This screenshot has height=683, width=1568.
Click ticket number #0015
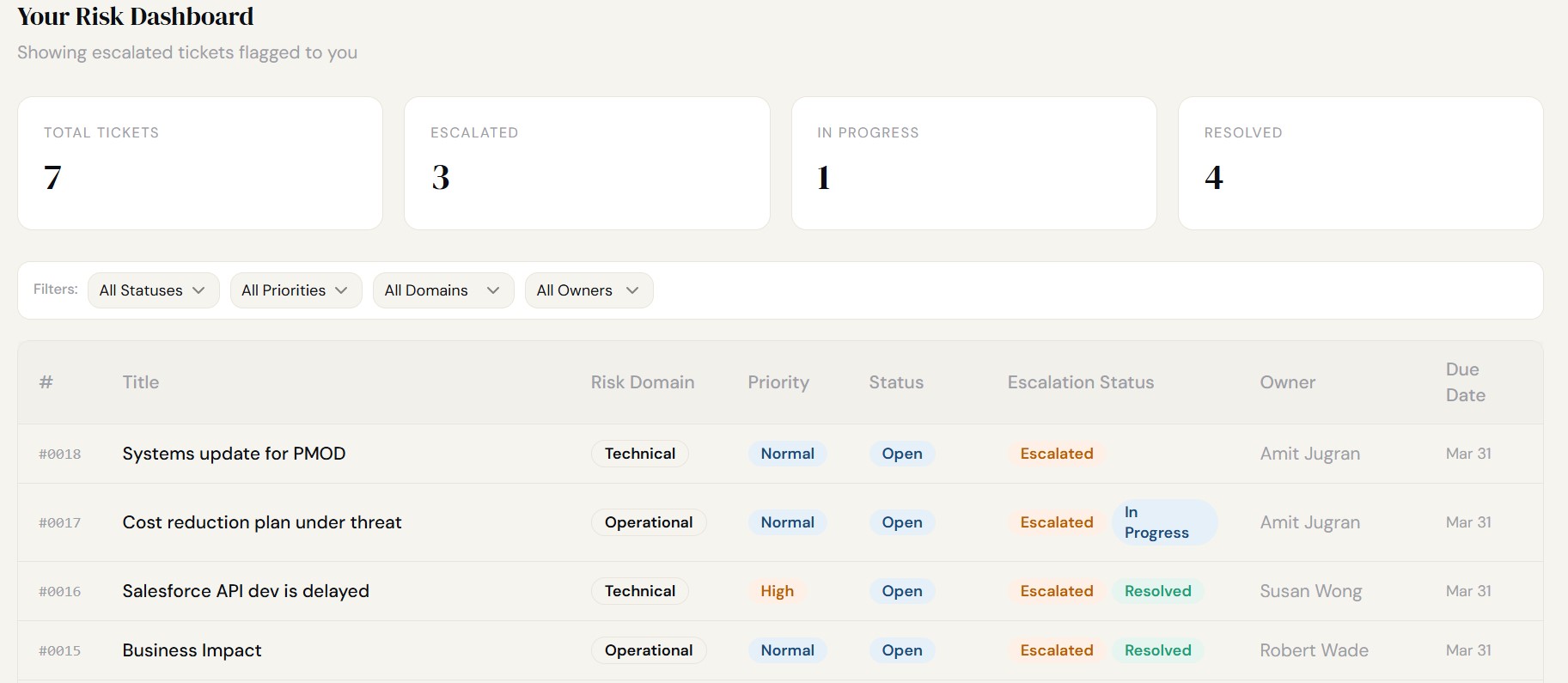pyautogui.click(x=60, y=650)
